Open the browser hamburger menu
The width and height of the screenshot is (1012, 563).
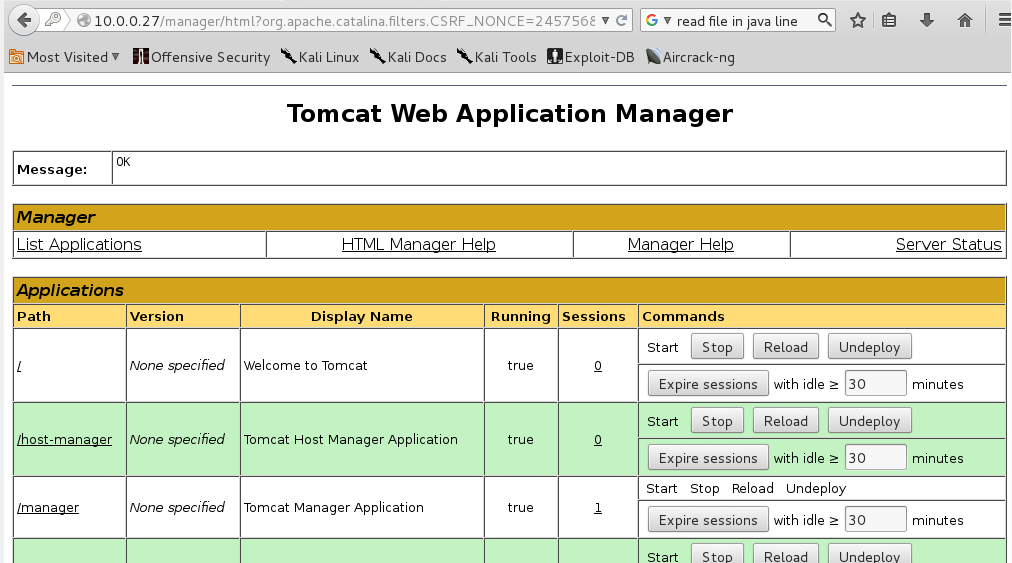point(1004,21)
